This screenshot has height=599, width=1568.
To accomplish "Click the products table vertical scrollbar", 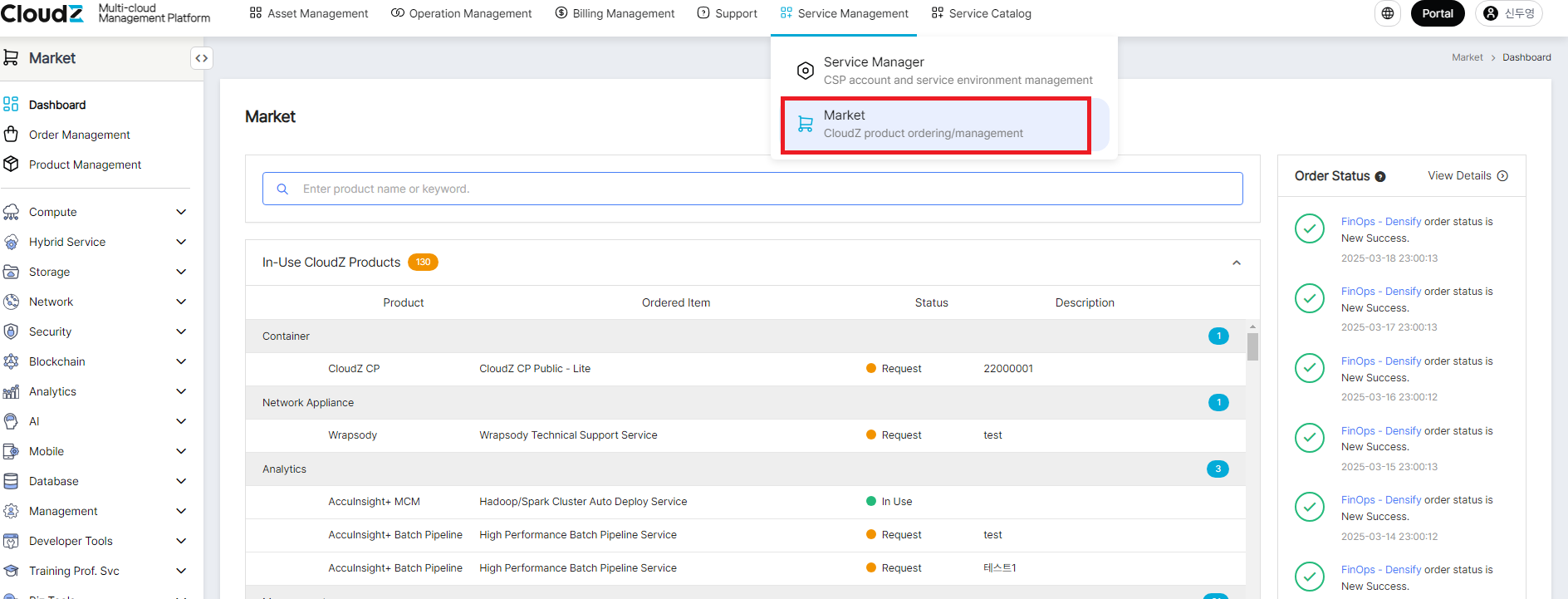I will coord(1252,346).
